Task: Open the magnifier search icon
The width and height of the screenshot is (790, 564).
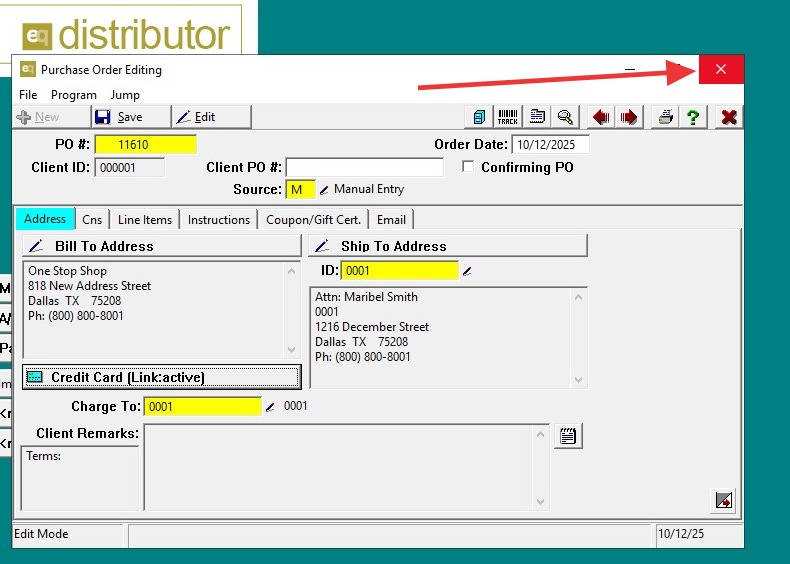Action: click(565, 117)
